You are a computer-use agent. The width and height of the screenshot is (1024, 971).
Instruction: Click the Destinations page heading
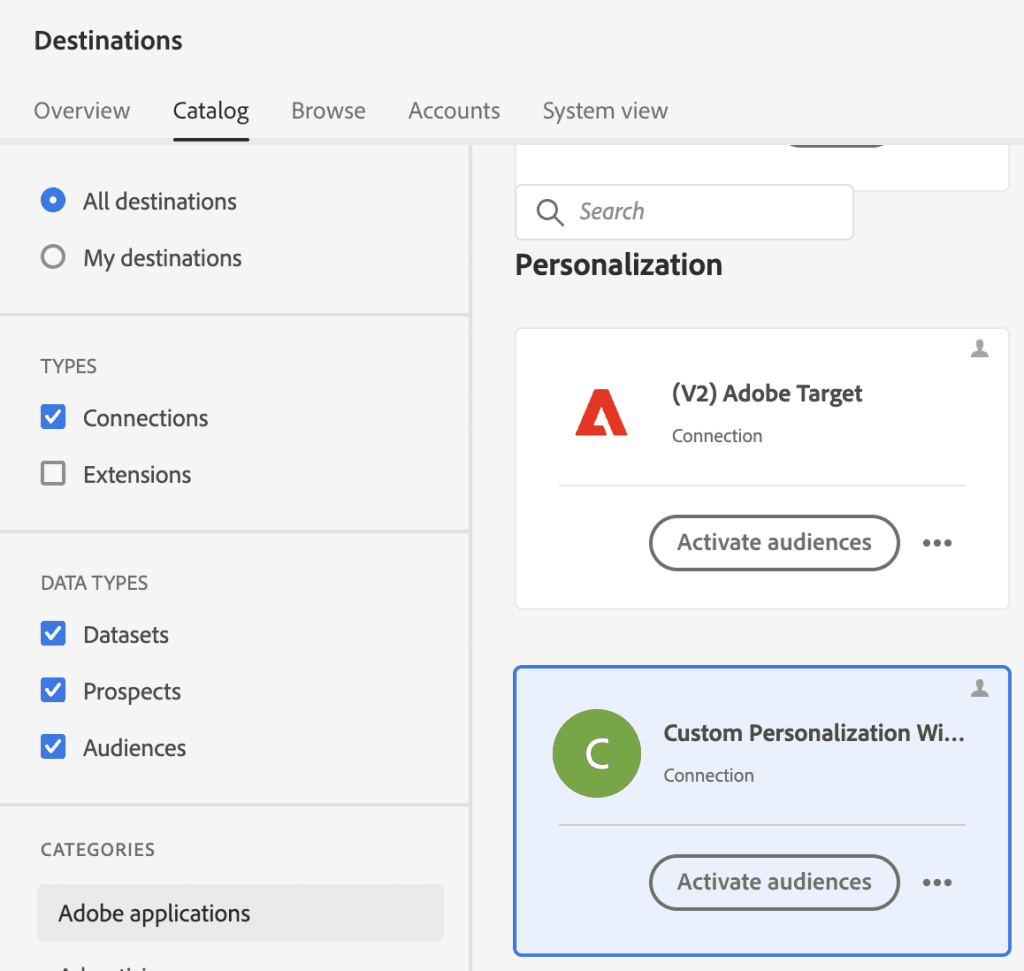(x=108, y=40)
